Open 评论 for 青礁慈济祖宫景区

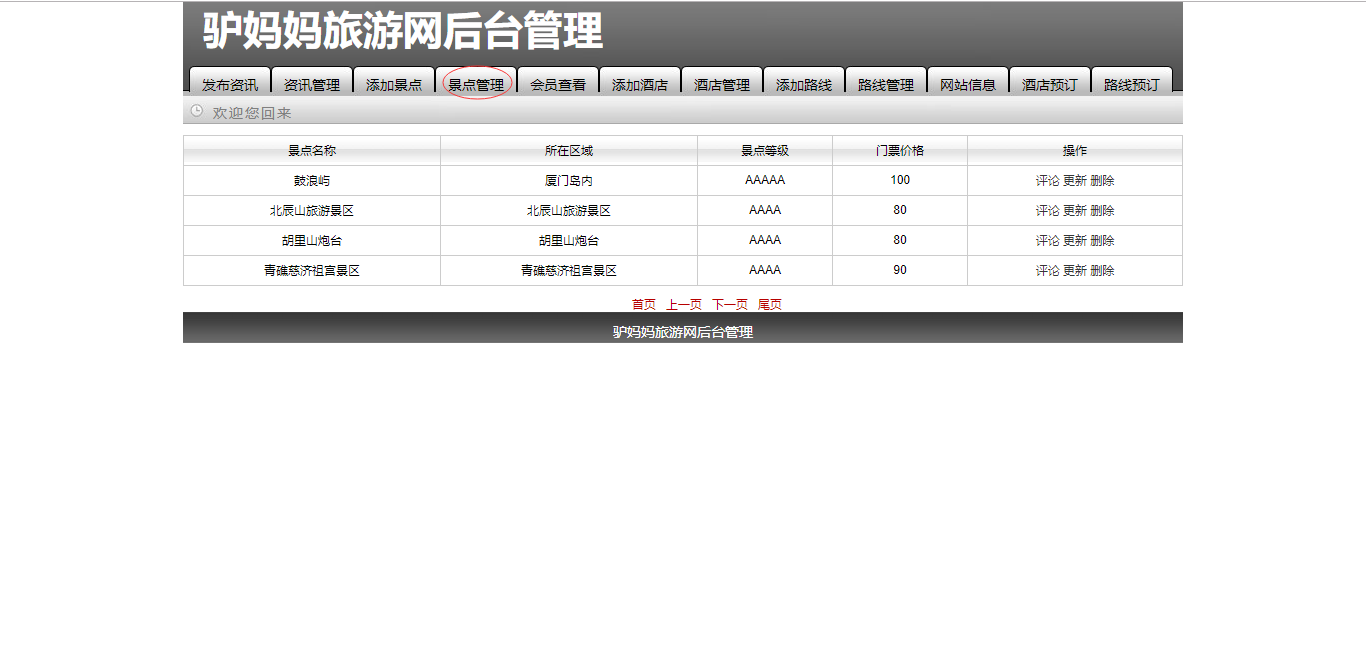click(1047, 271)
